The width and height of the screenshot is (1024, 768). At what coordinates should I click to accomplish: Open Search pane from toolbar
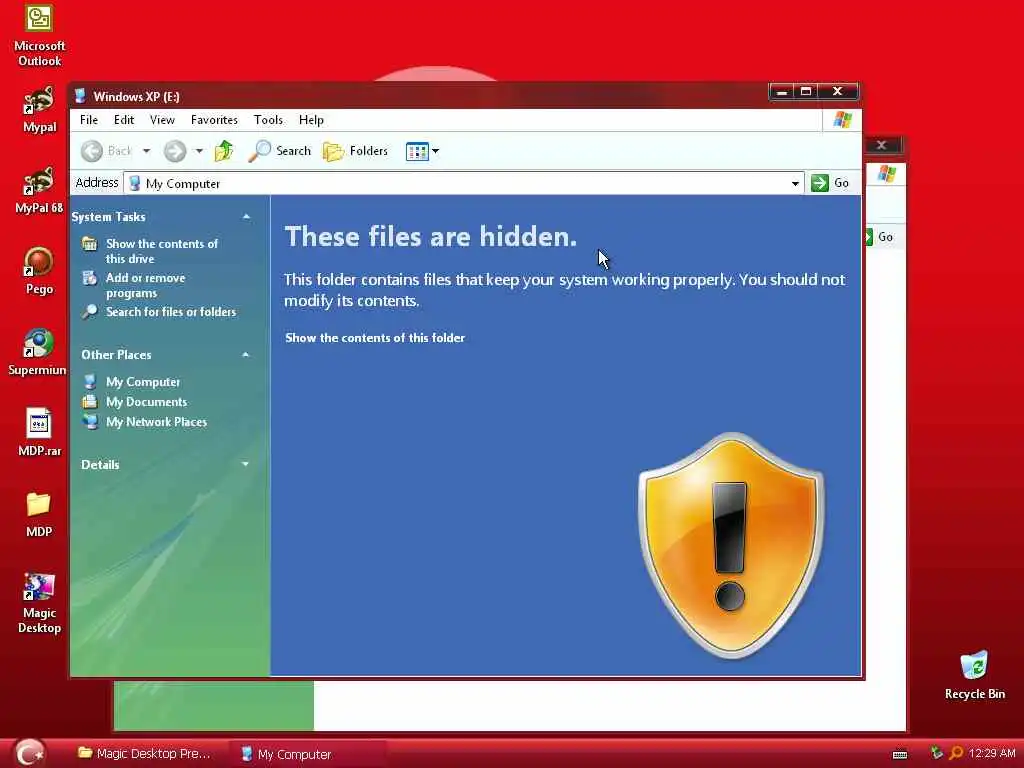tap(280, 151)
